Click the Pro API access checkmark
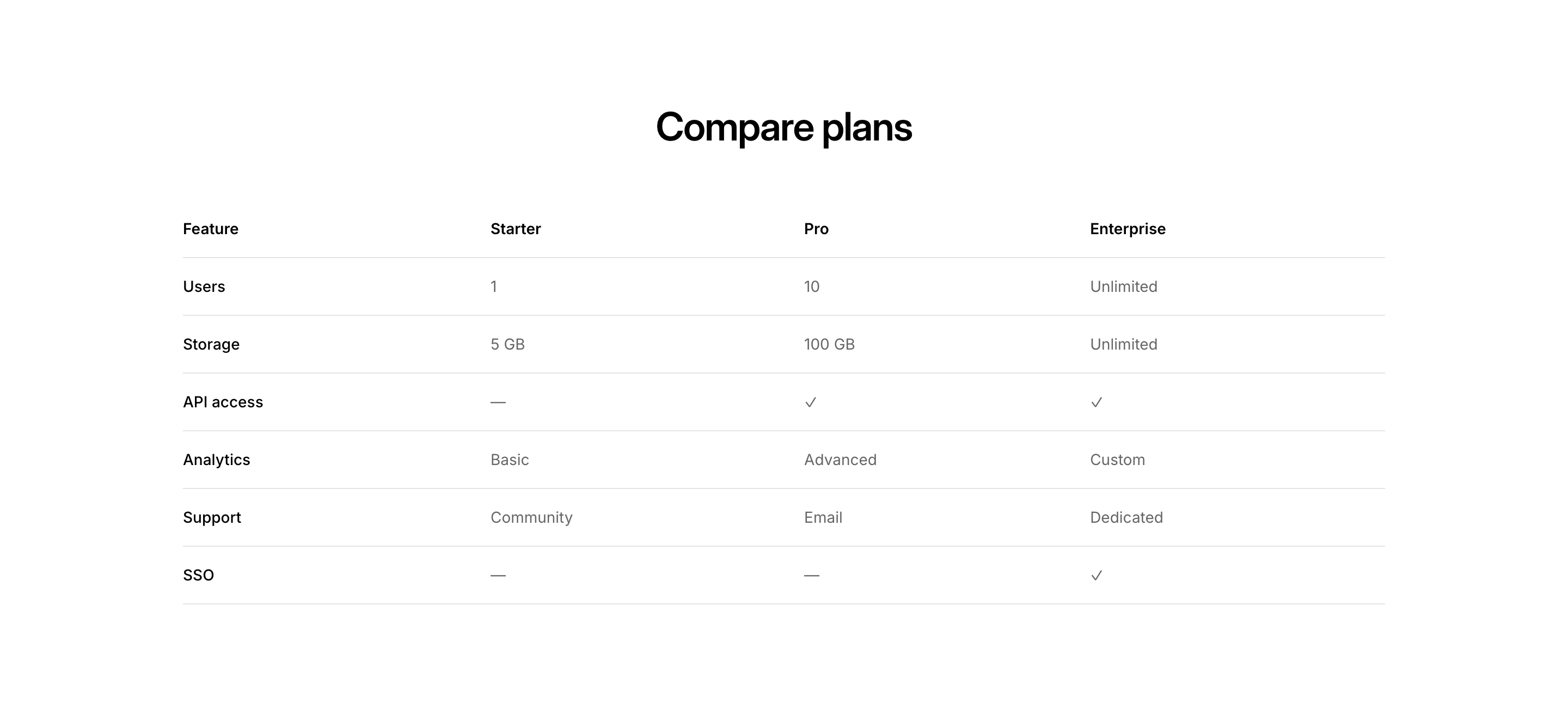The width and height of the screenshot is (1568, 709). click(810, 402)
